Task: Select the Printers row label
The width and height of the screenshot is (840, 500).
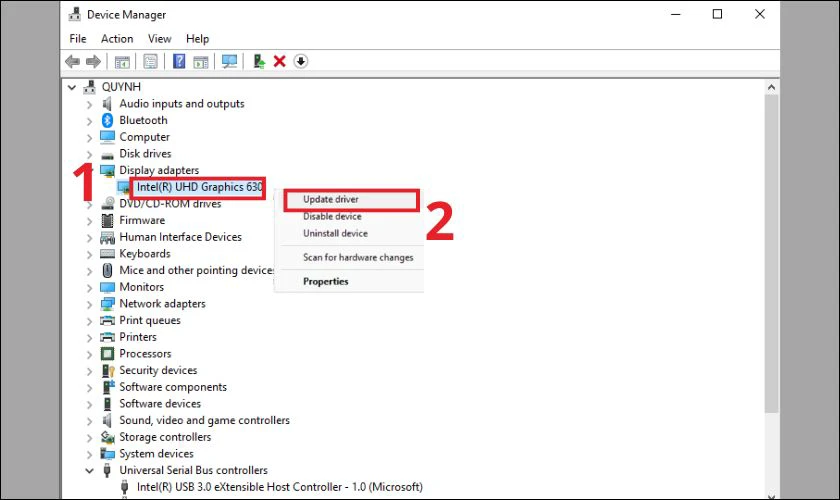Action: [138, 337]
